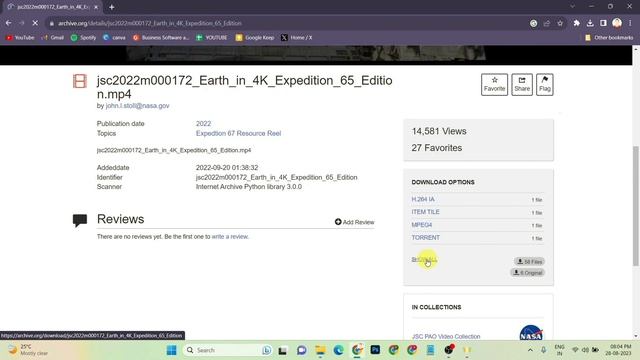Image resolution: width=640 pixels, height=360 pixels.
Task: Toggle the browser side panel icon
Action: 603,23
